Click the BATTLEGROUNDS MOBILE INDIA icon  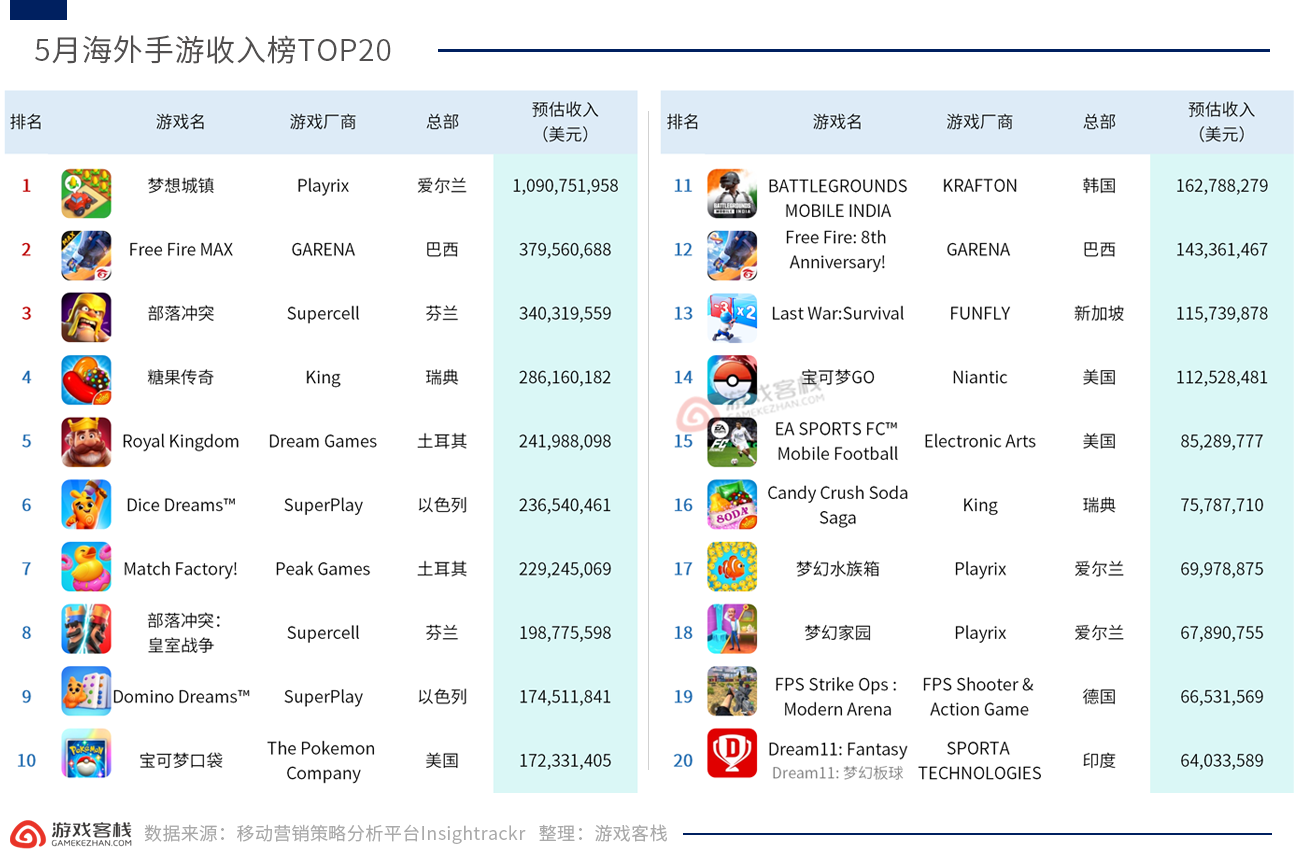pos(732,193)
